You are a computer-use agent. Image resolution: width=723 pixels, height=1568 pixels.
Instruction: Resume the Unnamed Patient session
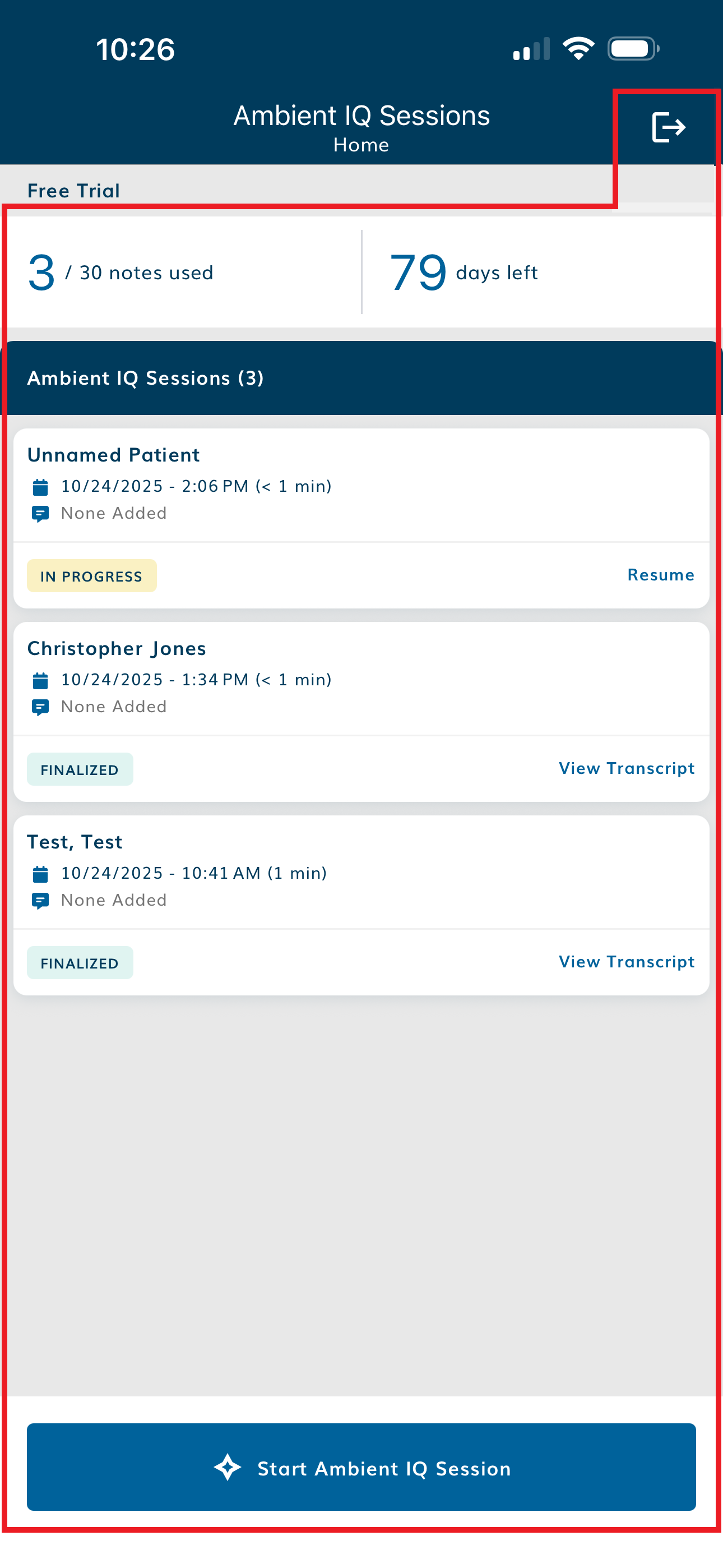660,575
